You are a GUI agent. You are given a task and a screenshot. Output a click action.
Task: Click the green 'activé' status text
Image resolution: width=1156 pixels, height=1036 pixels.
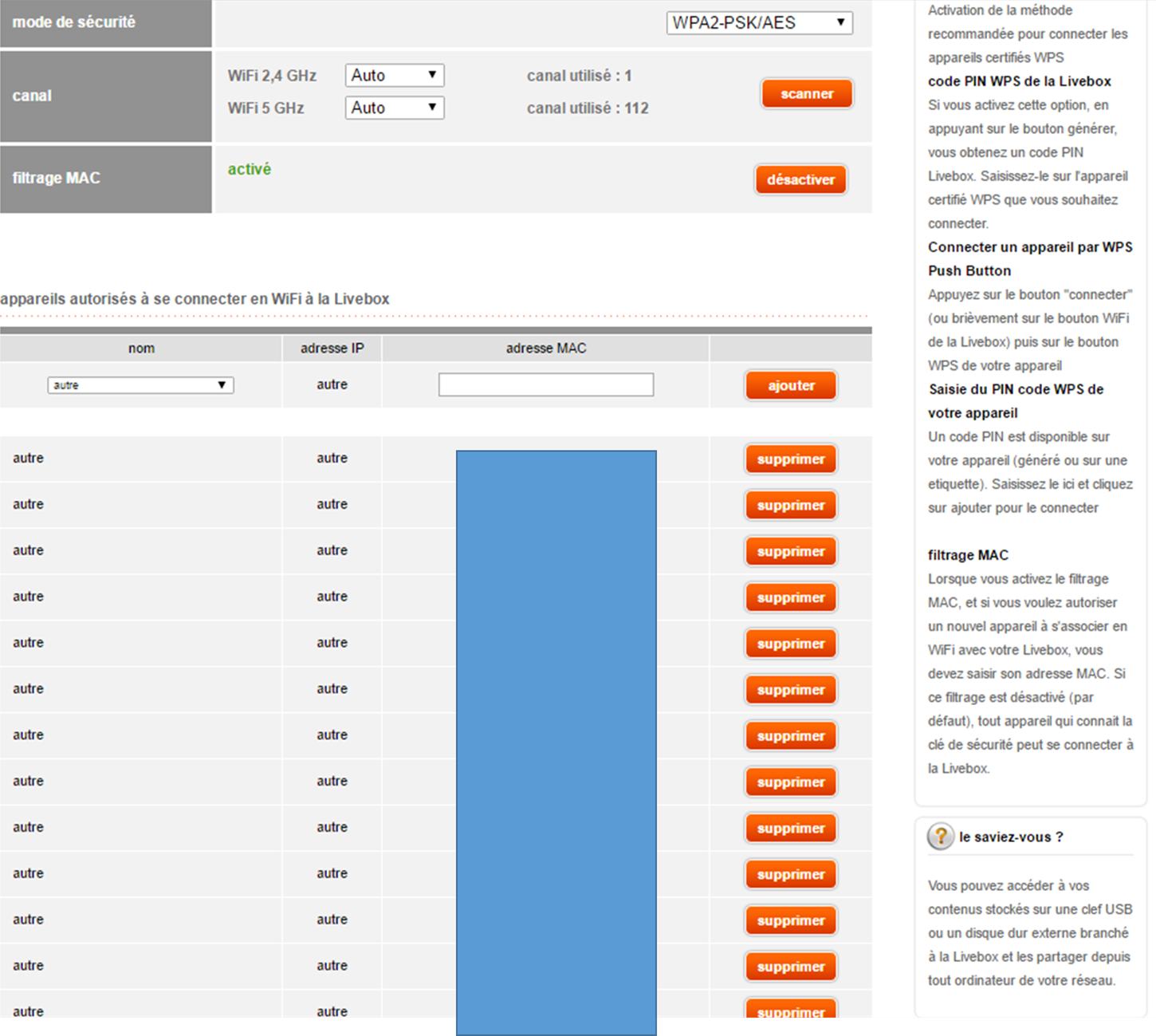[250, 169]
